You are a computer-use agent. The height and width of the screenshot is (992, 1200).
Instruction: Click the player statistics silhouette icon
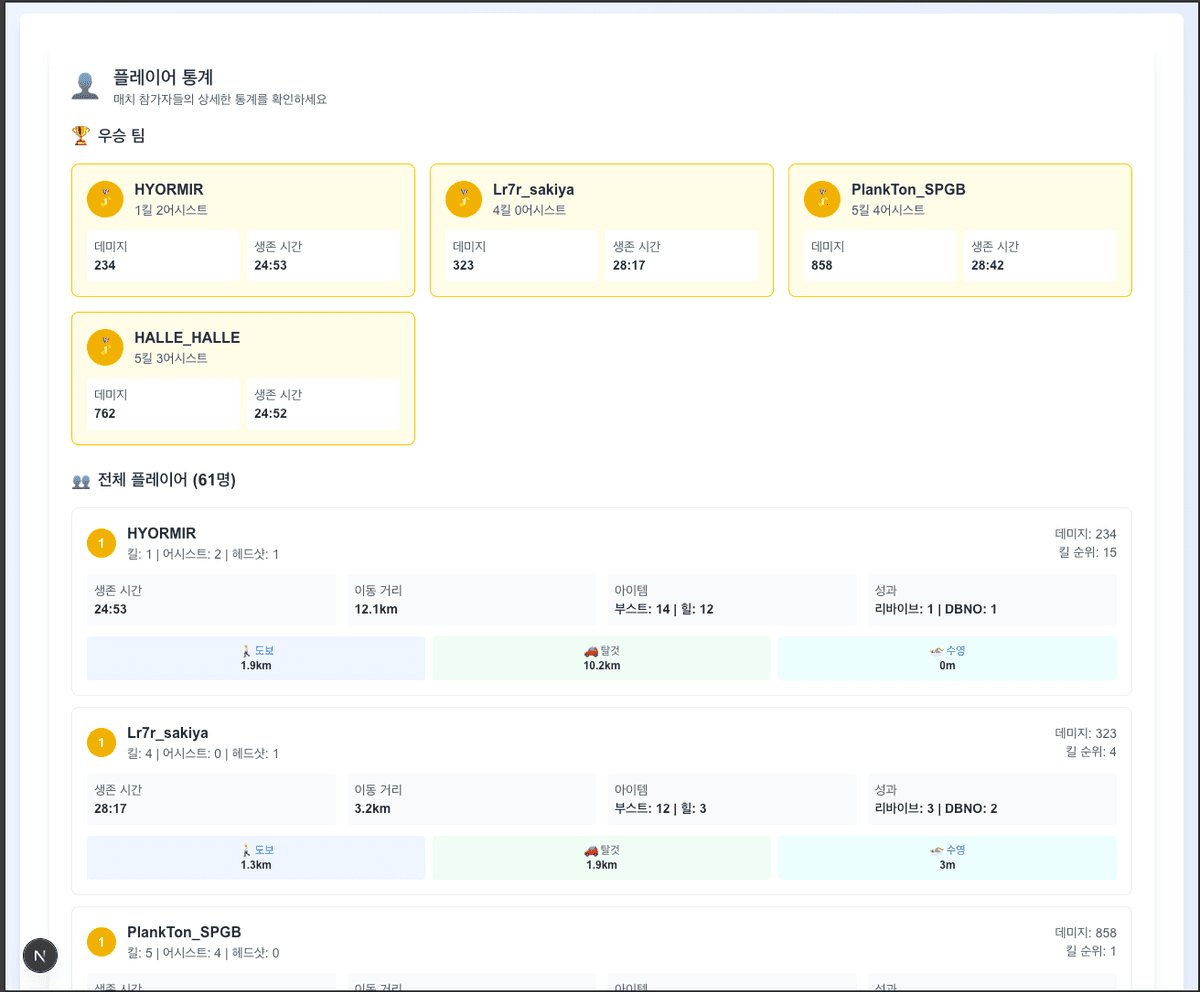85,86
